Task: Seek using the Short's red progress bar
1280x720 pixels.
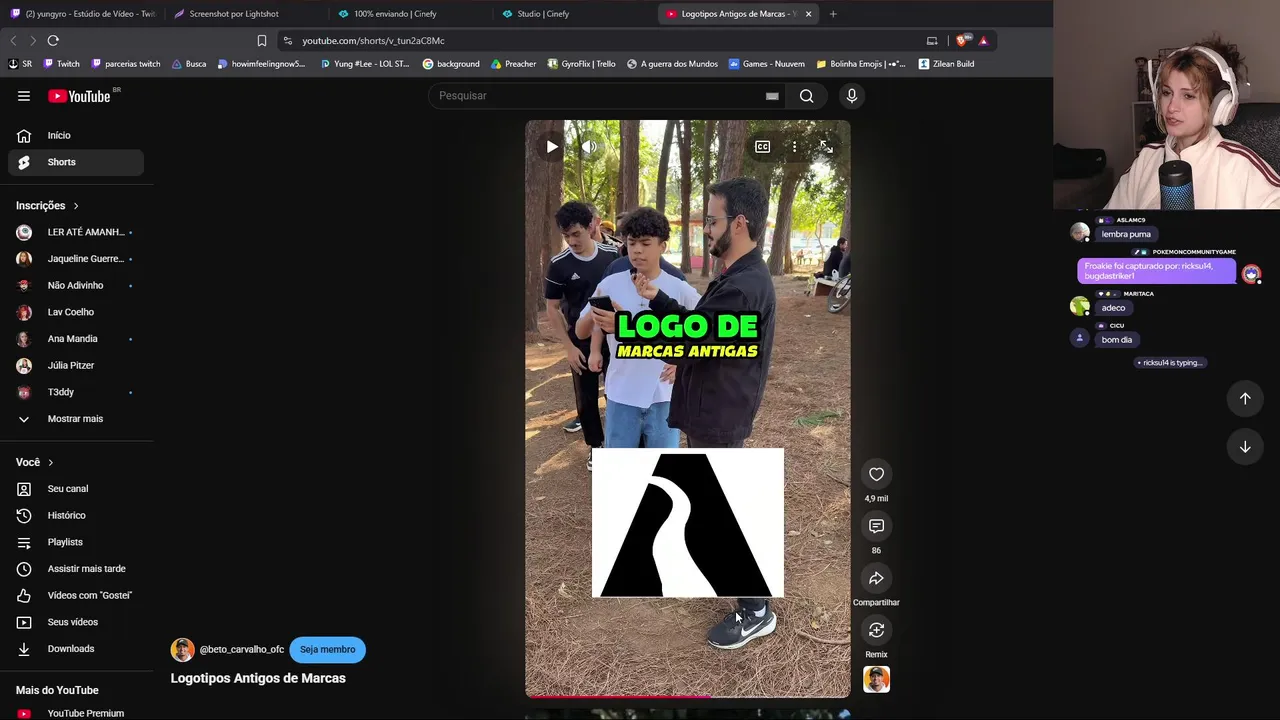Action: tap(688, 695)
